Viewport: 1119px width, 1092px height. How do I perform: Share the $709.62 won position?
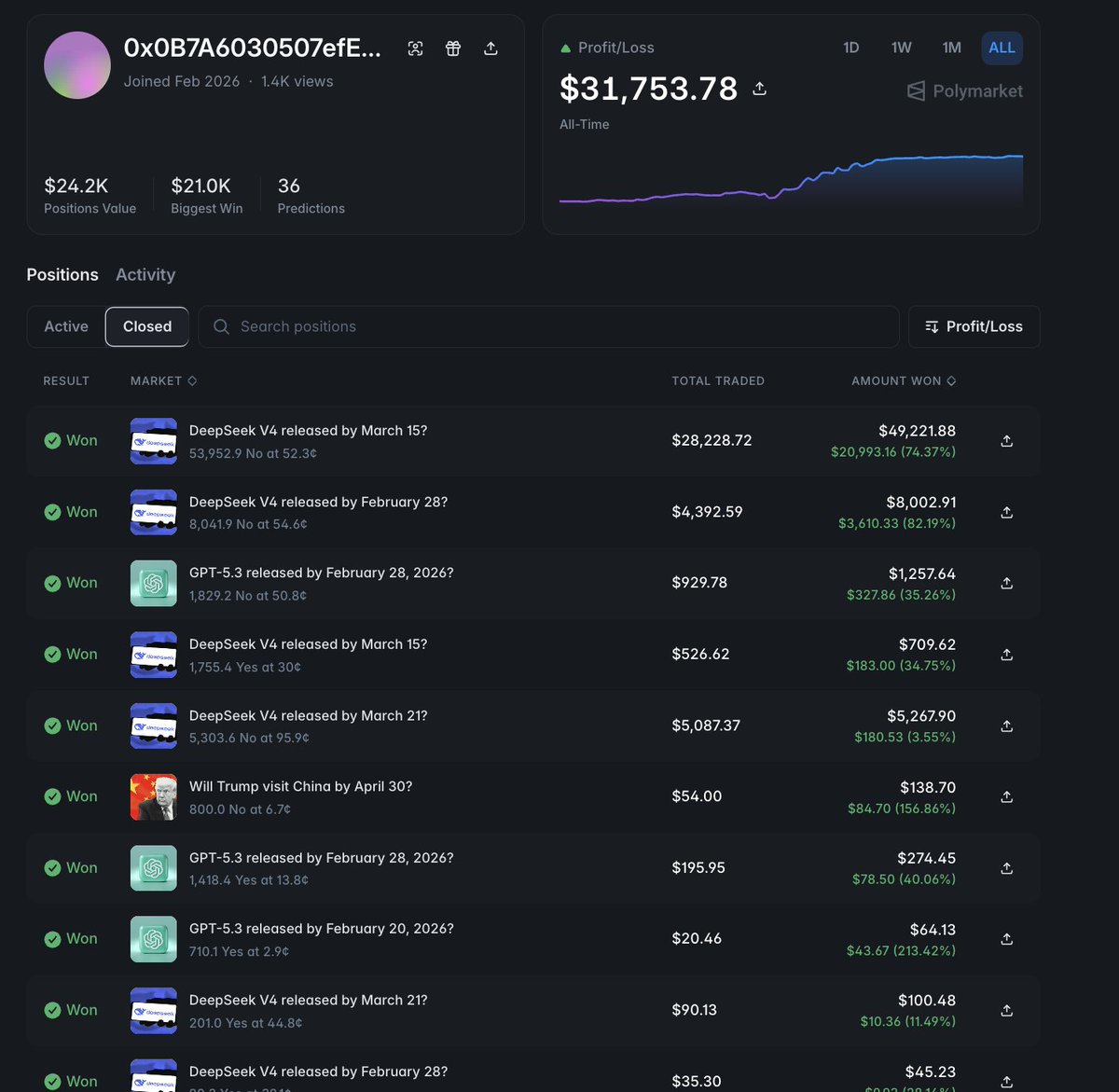click(x=1007, y=655)
